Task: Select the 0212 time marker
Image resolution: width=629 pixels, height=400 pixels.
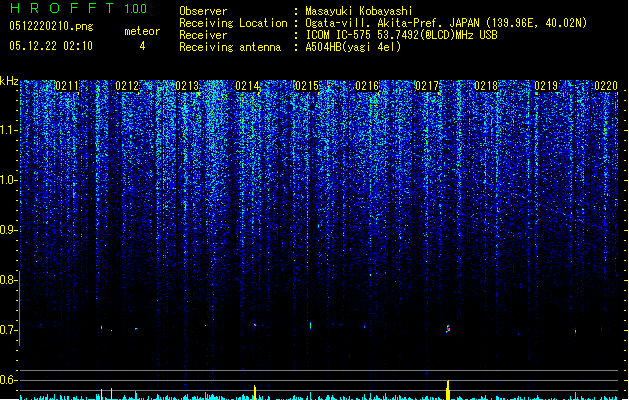Action: tap(127, 86)
